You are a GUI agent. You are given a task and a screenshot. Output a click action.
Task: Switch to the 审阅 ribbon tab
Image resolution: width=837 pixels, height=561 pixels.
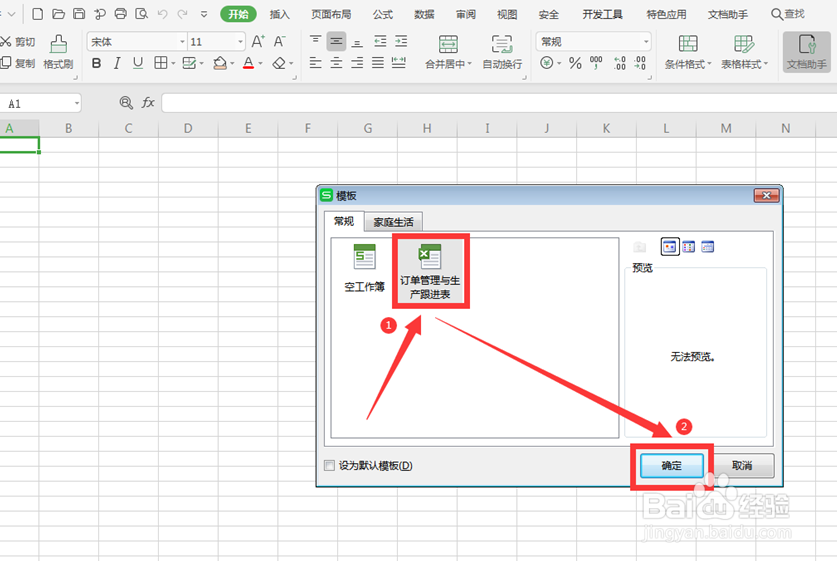click(465, 14)
